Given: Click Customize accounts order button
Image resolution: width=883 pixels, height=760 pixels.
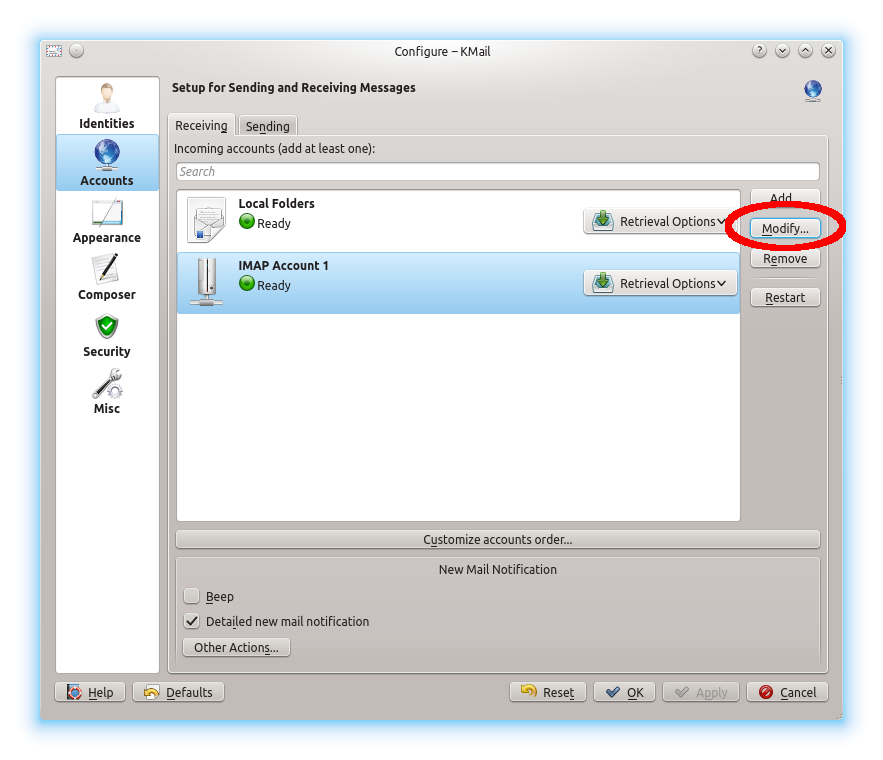Looking at the screenshot, I should (x=498, y=539).
